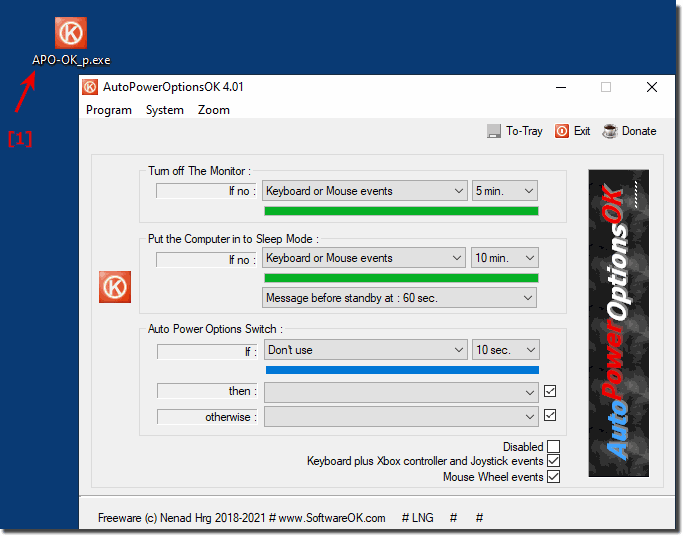Toggle the checkbox beside 'otherwise' row
Screen dimensions: 683x536
click(550, 415)
